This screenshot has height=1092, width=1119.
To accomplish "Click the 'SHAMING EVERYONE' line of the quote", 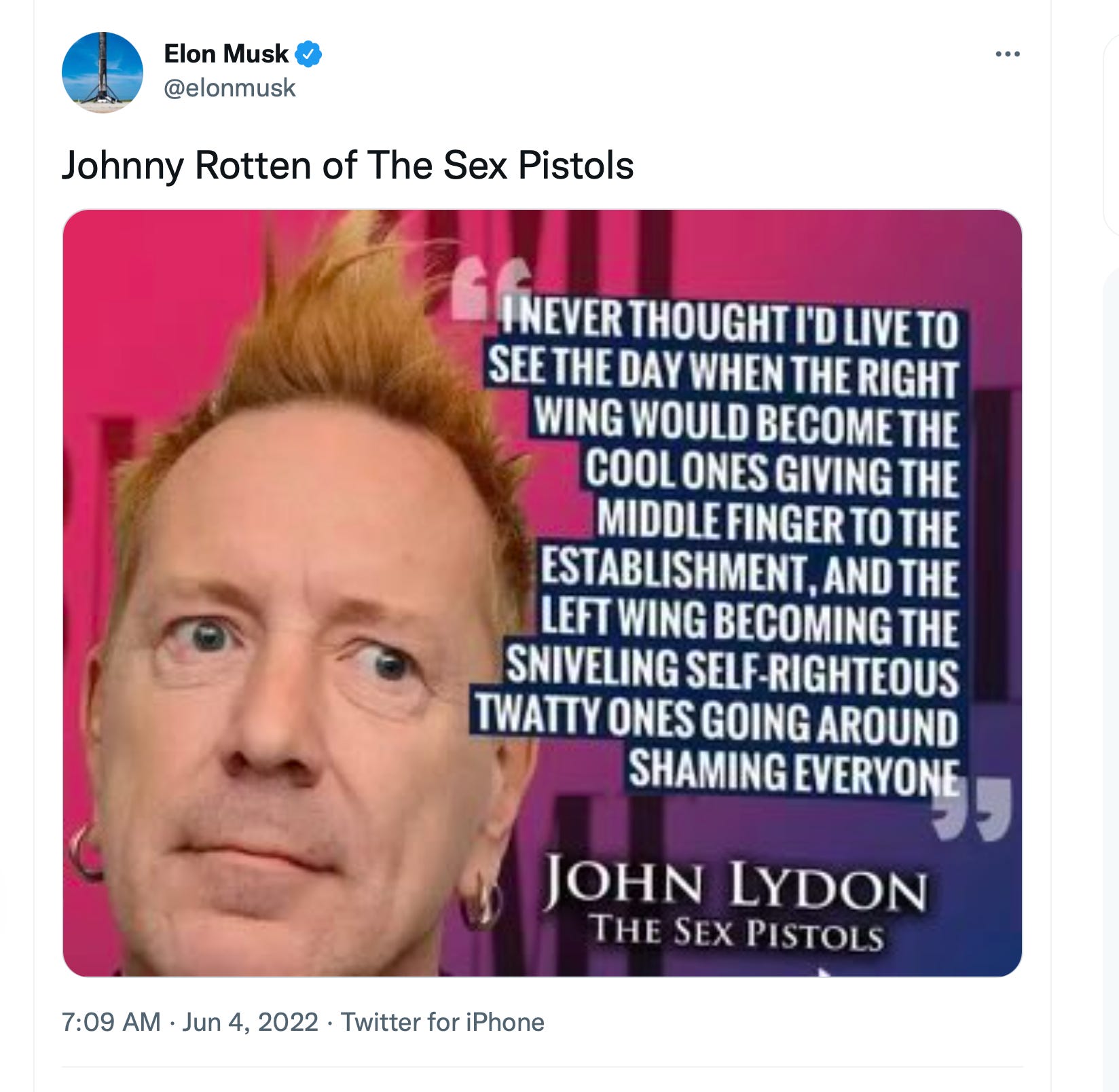I will 793,771.
